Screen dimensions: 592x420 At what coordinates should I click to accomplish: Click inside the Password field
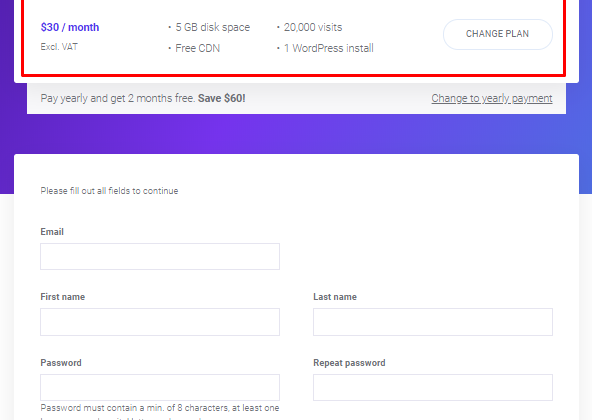point(160,387)
